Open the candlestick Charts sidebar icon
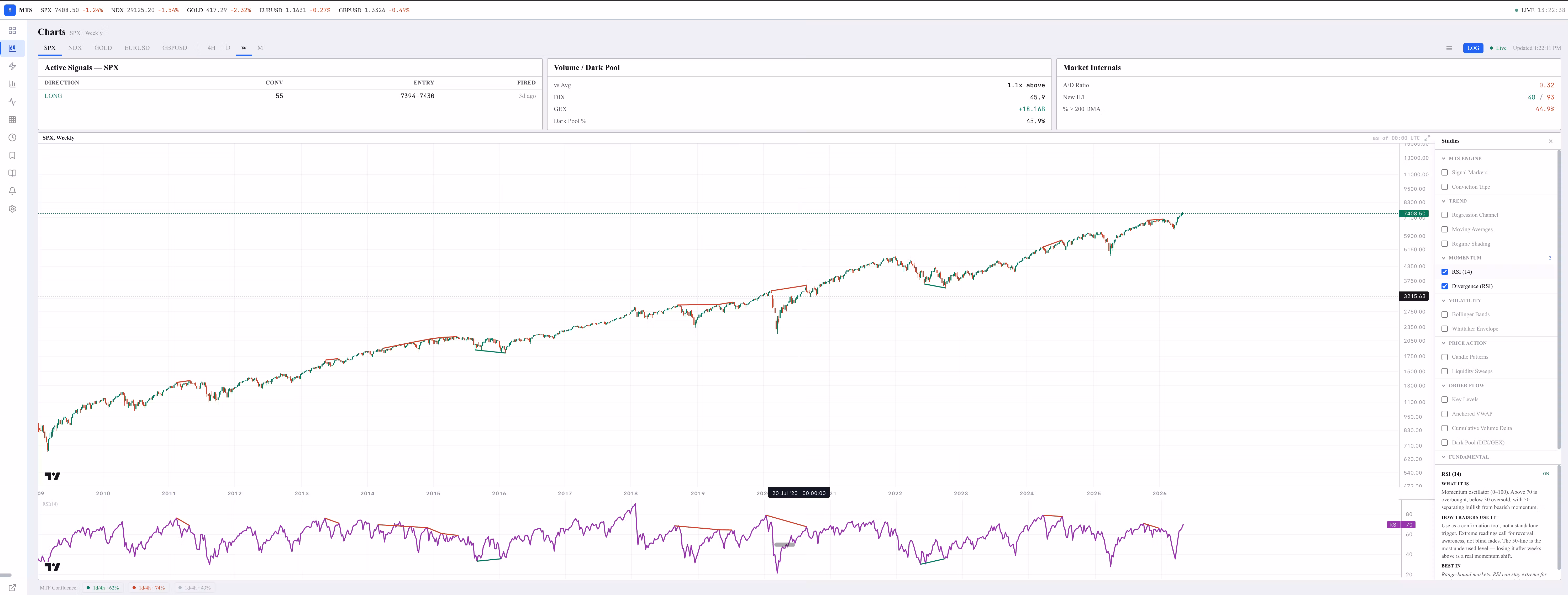The width and height of the screenshot is (1568, 595). (12, 48)
